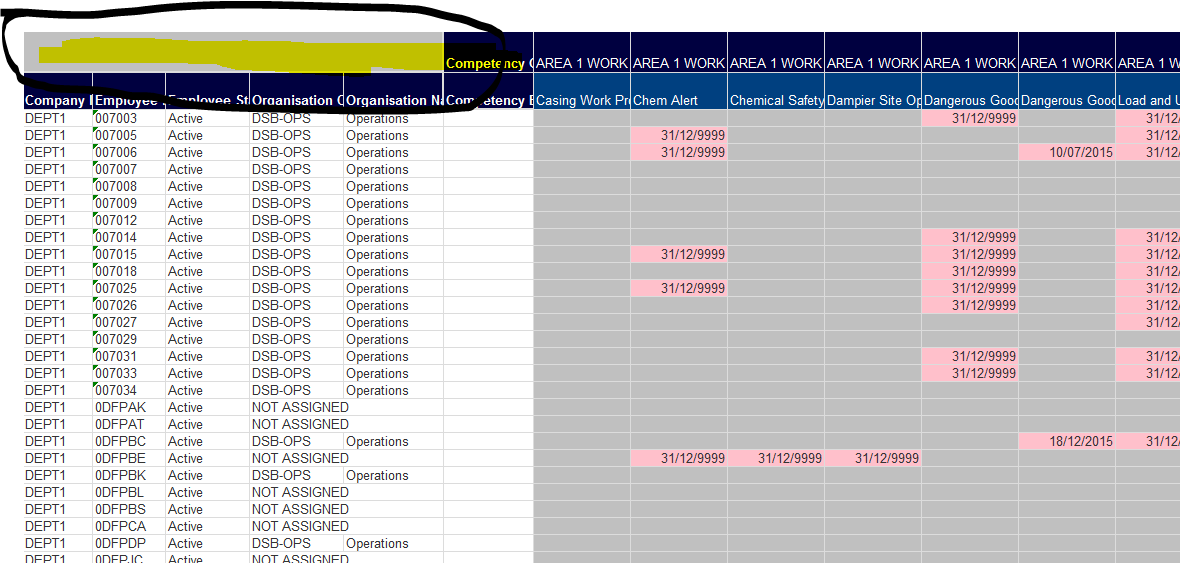The width and height of the screenshot is (1180, 563).
Task: Click Dangerous Goods 31/12/9999 in row 007018
Action: (x=970, y=271)
